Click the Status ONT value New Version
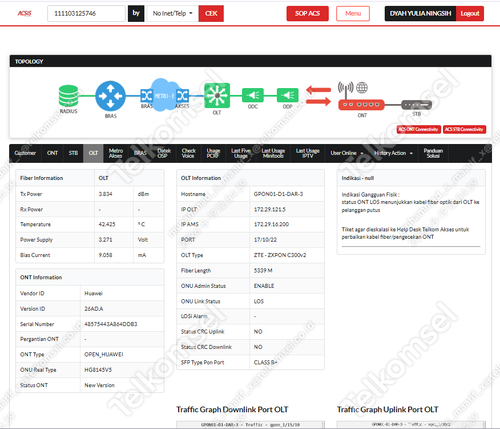Screen dimensions: 500x429 (99, 385)
